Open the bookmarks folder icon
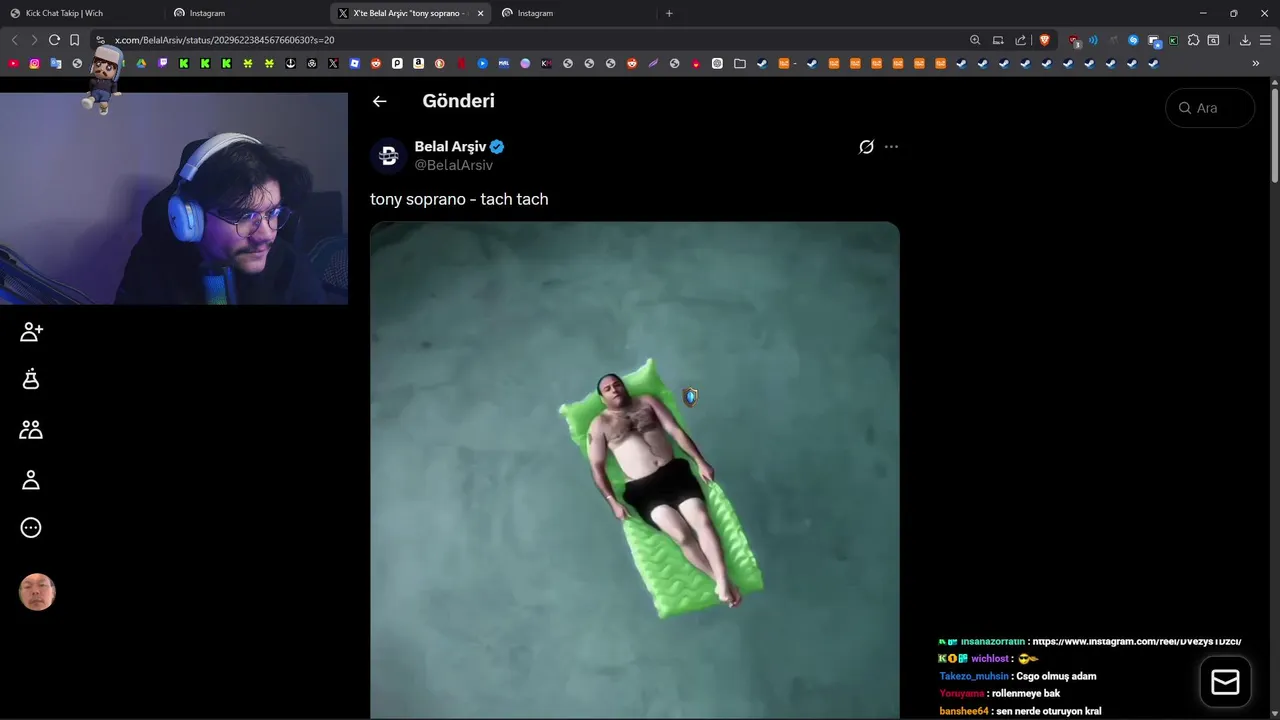 point(740,63)
